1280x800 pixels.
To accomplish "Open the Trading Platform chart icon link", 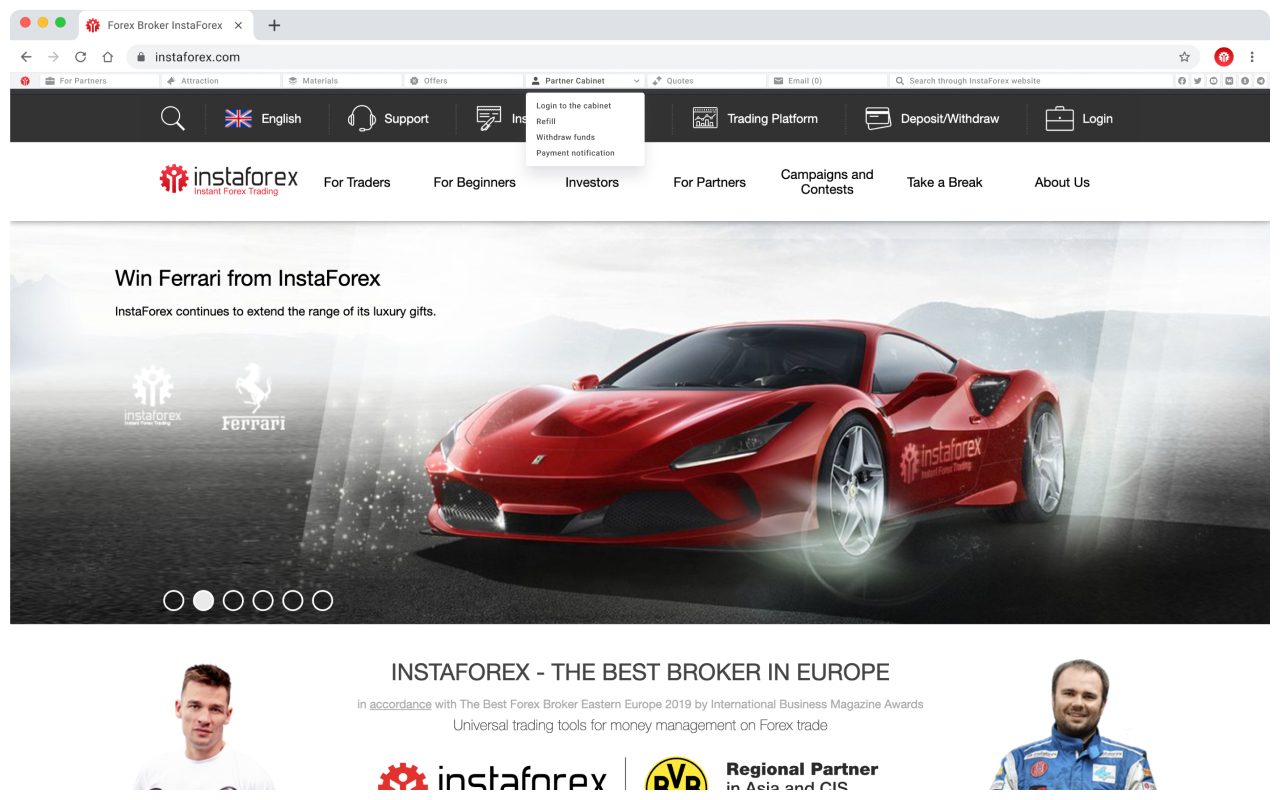I will pyautogui.click(x=755, y=118).
